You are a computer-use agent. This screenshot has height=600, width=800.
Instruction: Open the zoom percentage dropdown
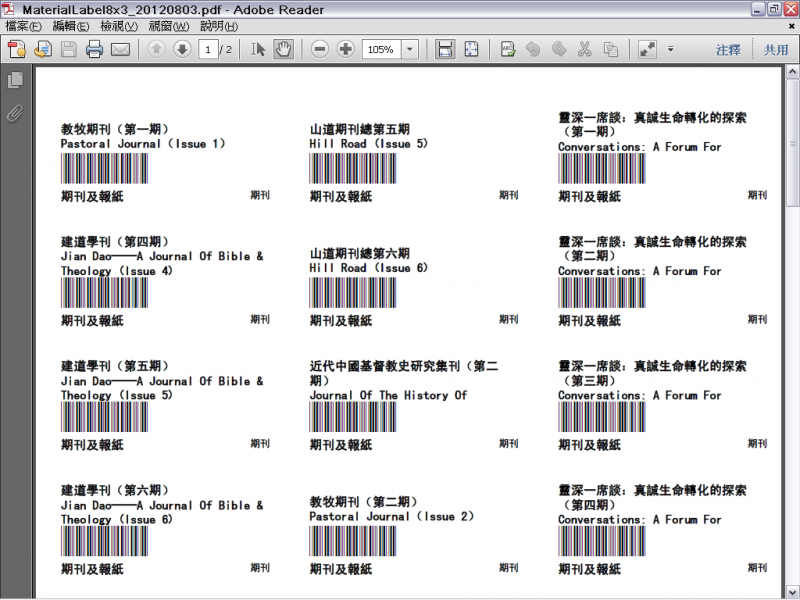point(410,49)
